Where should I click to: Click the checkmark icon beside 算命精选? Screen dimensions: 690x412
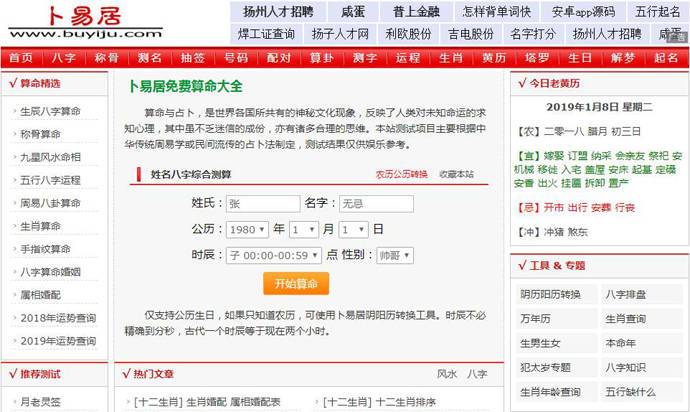(12, 83)
